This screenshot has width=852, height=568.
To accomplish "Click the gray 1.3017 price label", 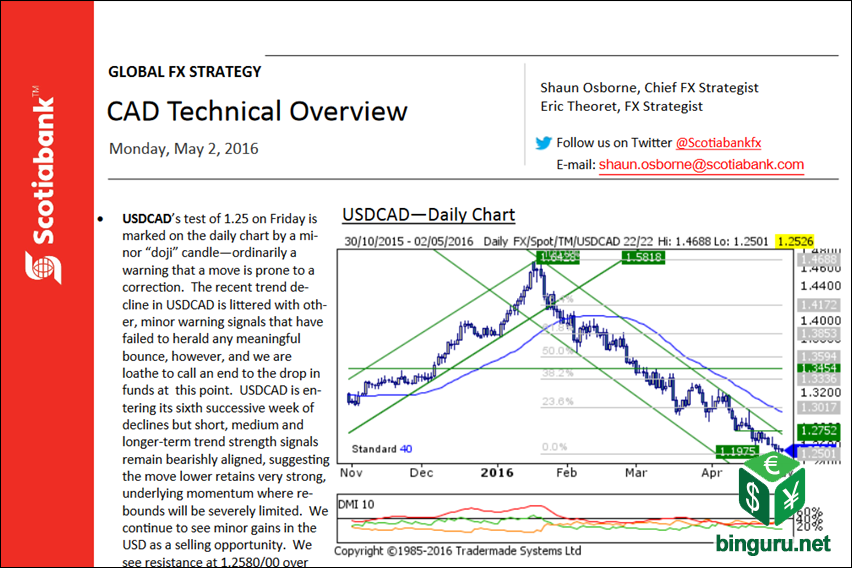I will click(819, 407).
